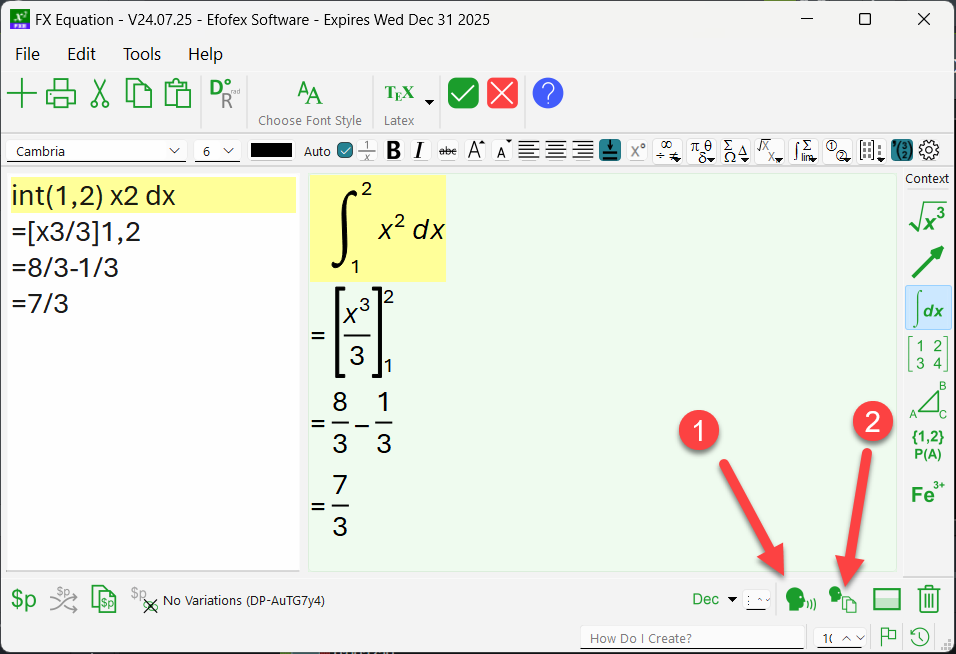Click the black text color swatch
The width and height of the screenshot is (956, 654).
click(271, 151)
